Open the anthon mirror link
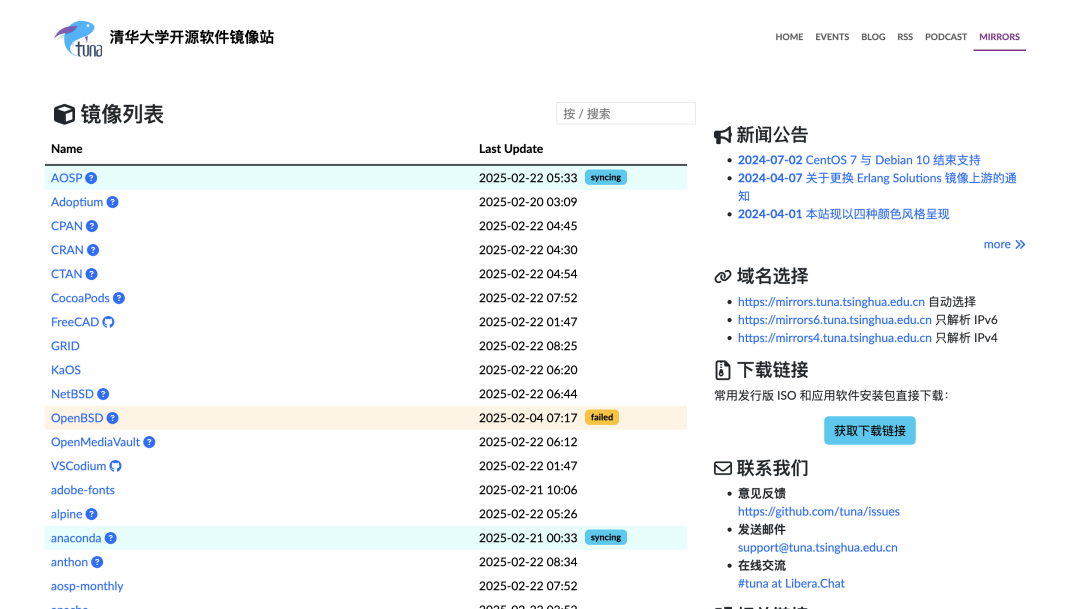 tap(70, 562)
